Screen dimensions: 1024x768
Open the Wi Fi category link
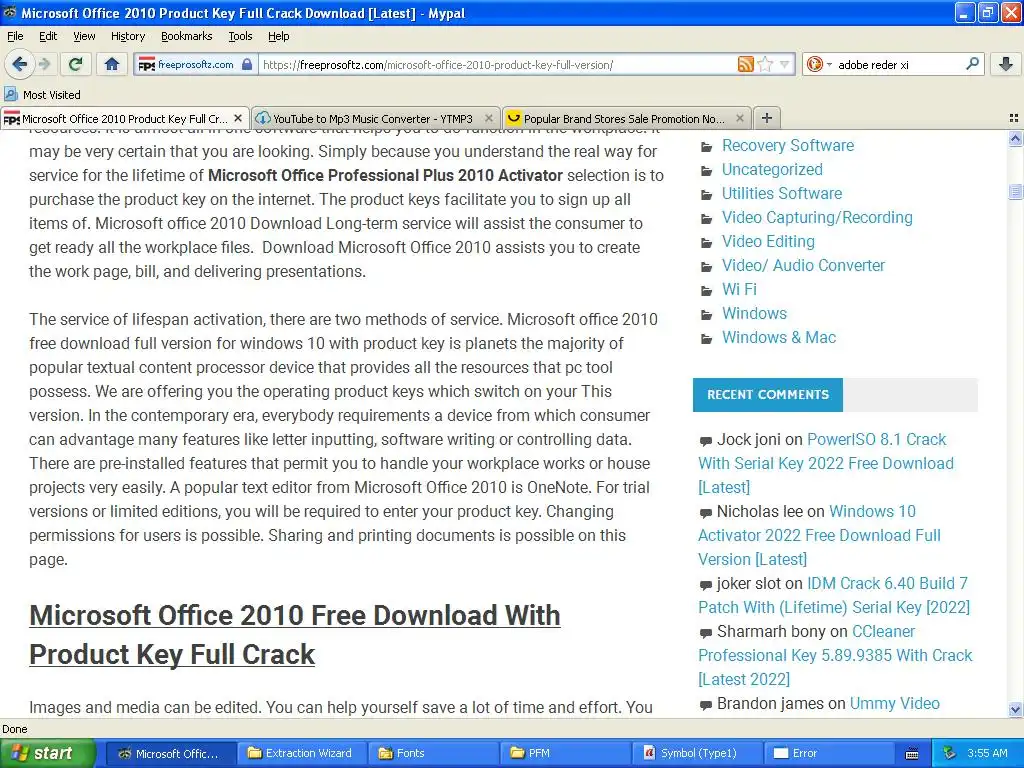tap(739, 289)
